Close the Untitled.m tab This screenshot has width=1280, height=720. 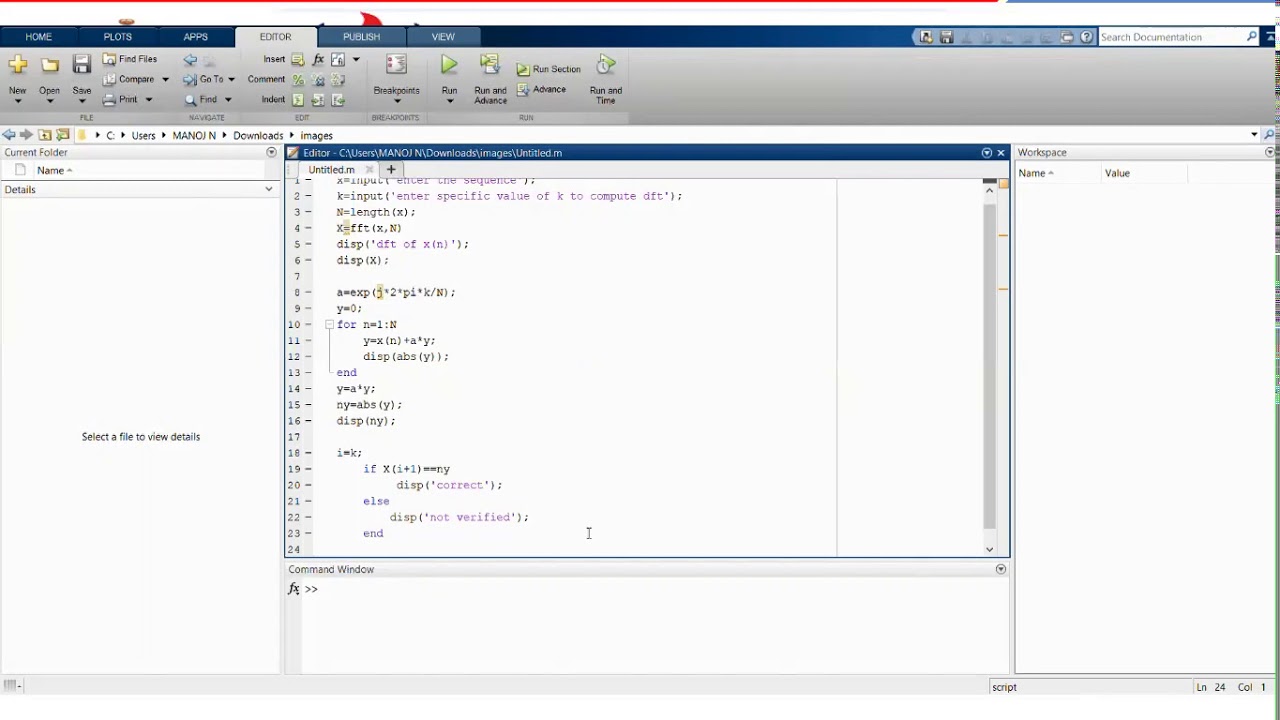[369, 170]
